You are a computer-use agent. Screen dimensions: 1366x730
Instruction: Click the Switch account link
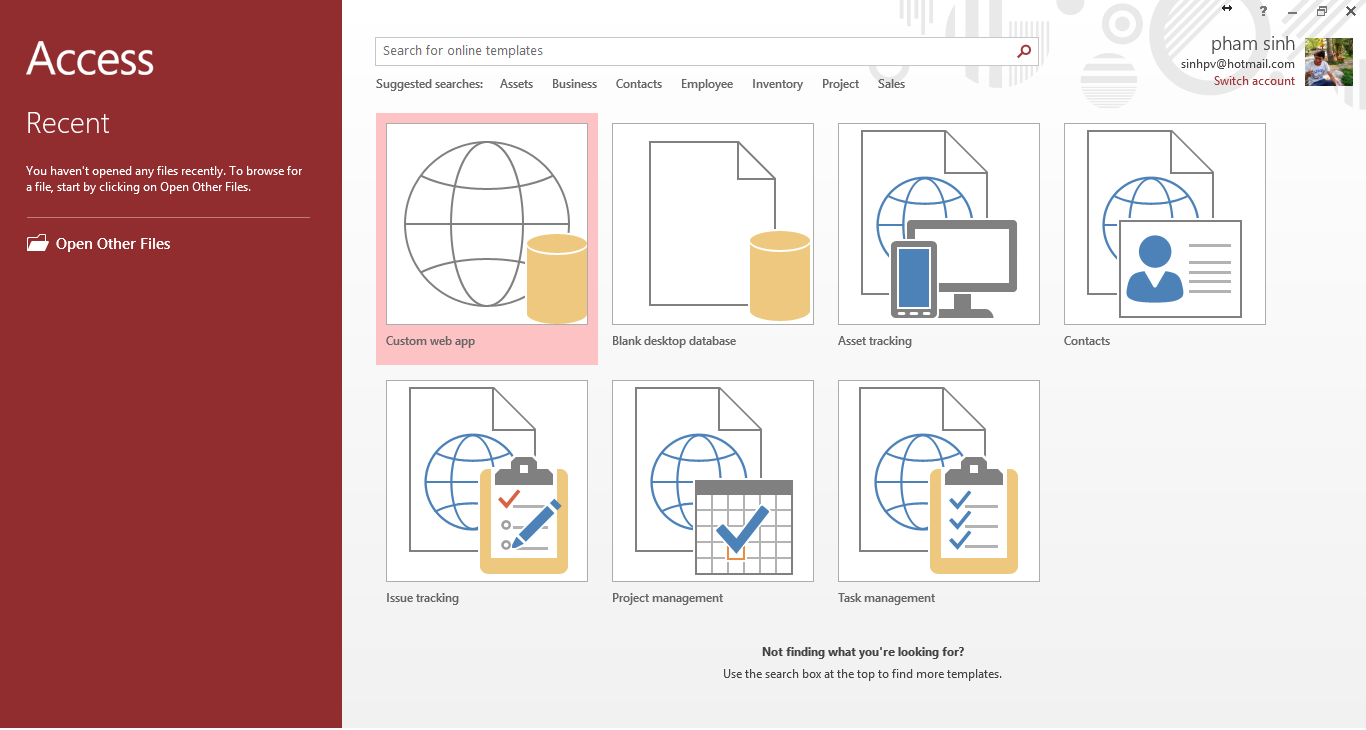[x=1254, y=81]
